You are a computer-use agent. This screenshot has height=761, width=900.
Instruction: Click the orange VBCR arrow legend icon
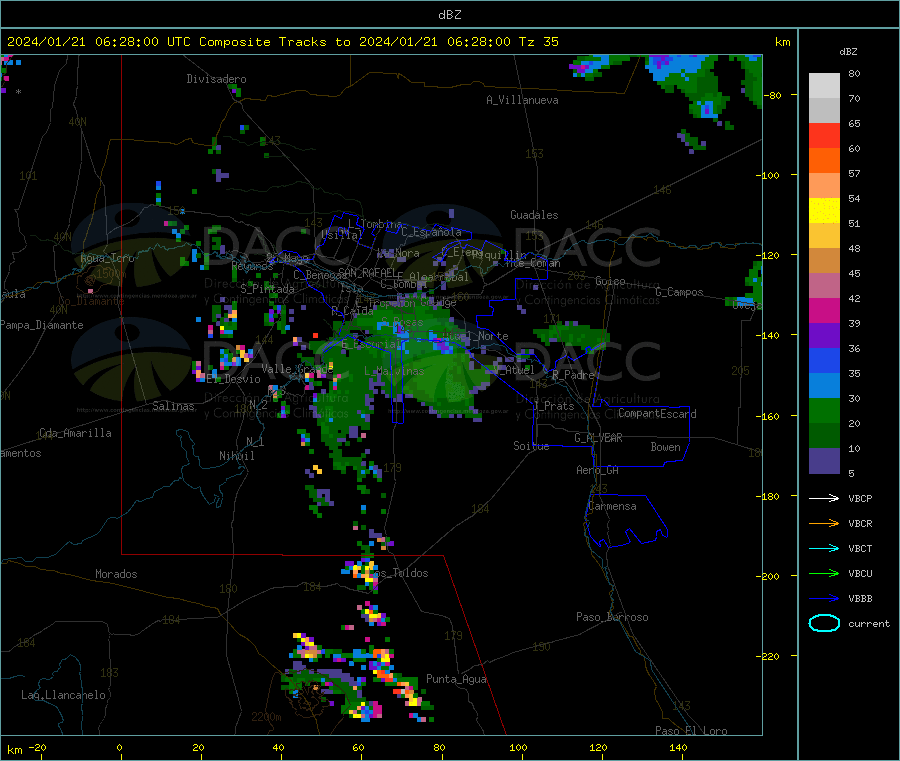[824, 523]
